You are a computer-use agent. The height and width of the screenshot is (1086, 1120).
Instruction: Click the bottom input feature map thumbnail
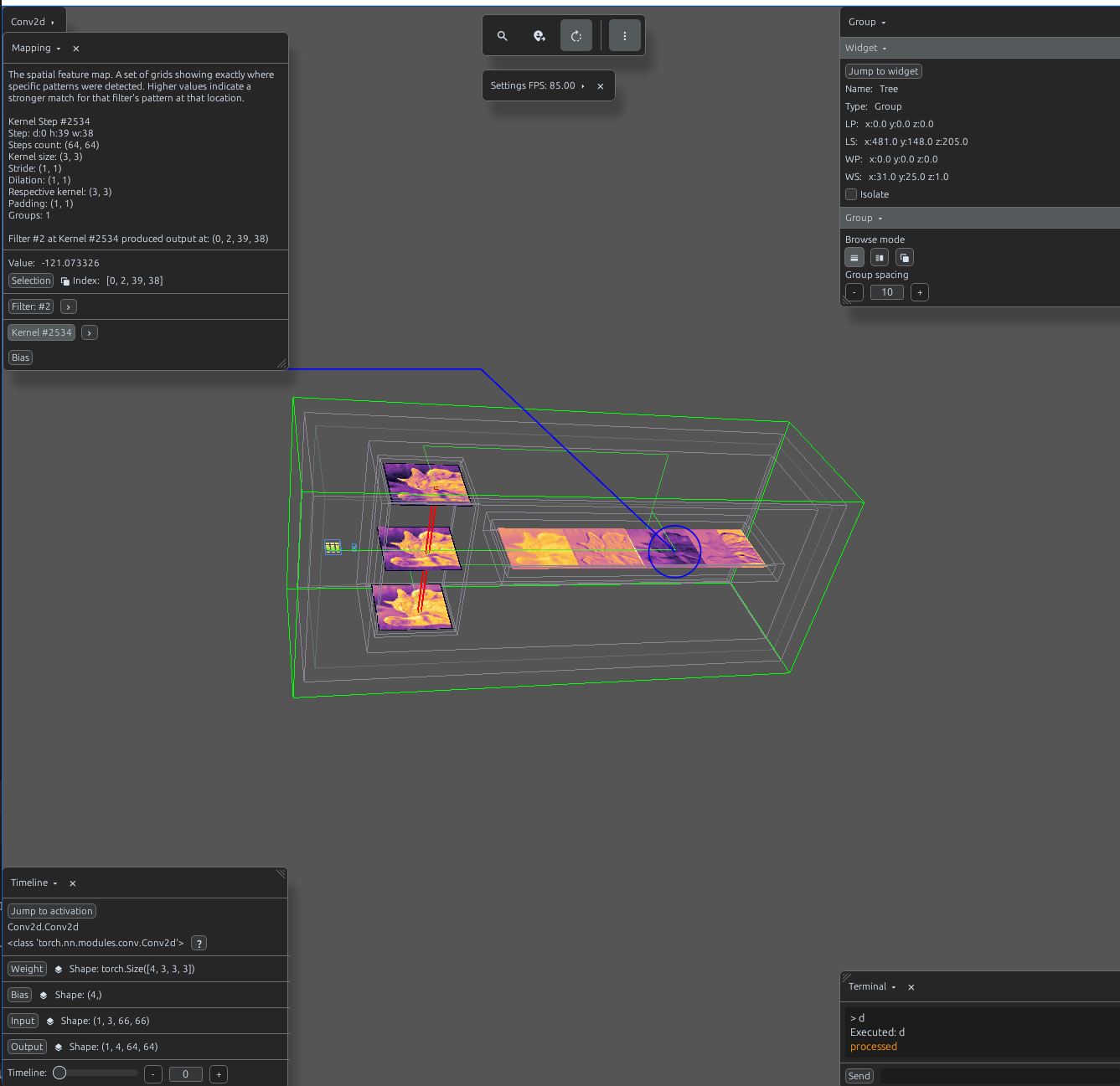(412, 607)
